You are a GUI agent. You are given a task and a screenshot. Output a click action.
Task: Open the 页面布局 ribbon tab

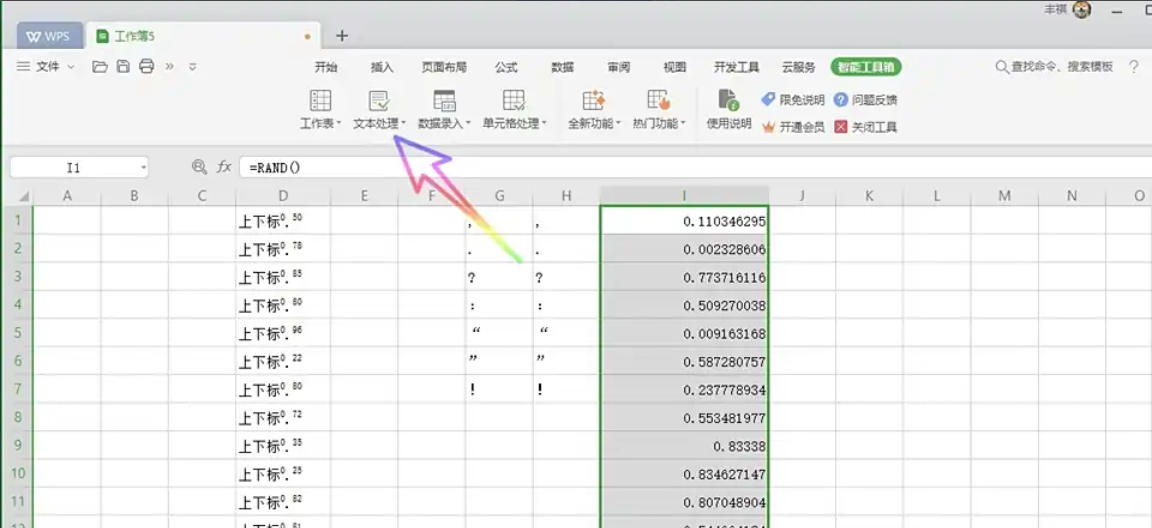444,67
